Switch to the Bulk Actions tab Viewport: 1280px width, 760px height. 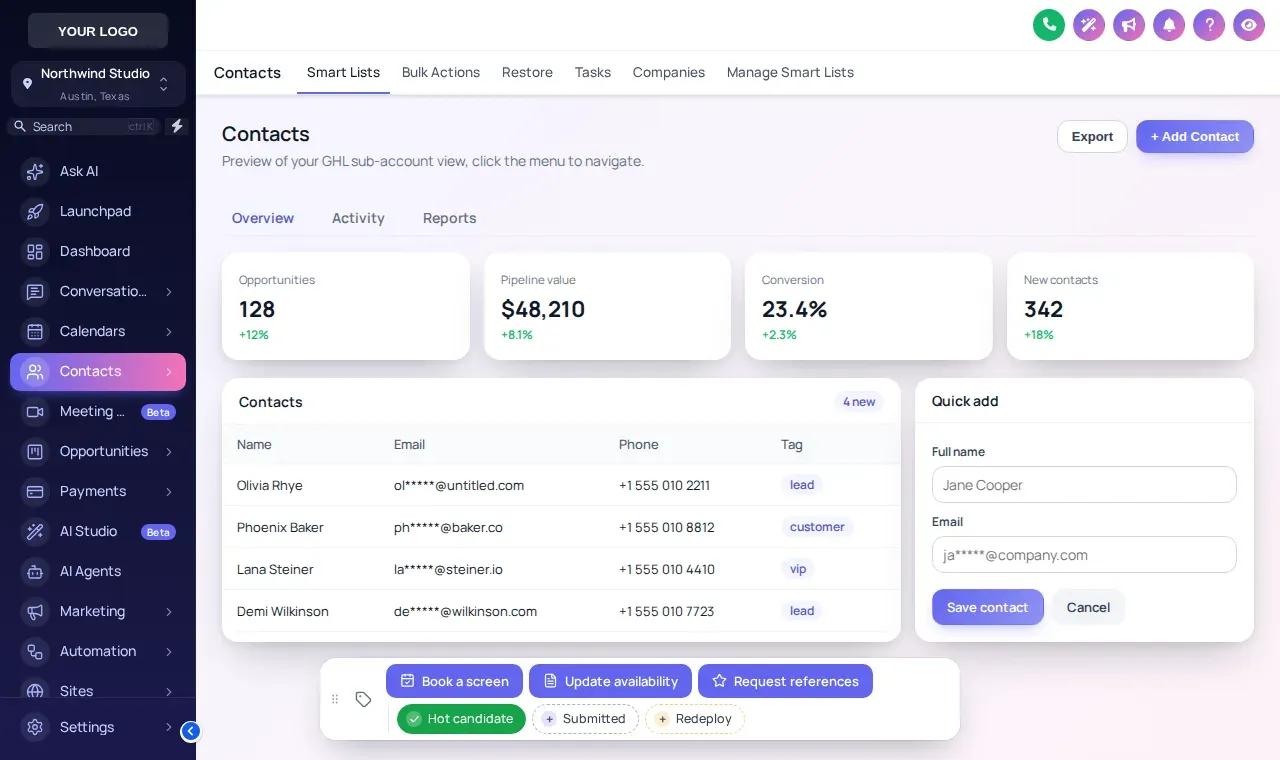(441, 72)
